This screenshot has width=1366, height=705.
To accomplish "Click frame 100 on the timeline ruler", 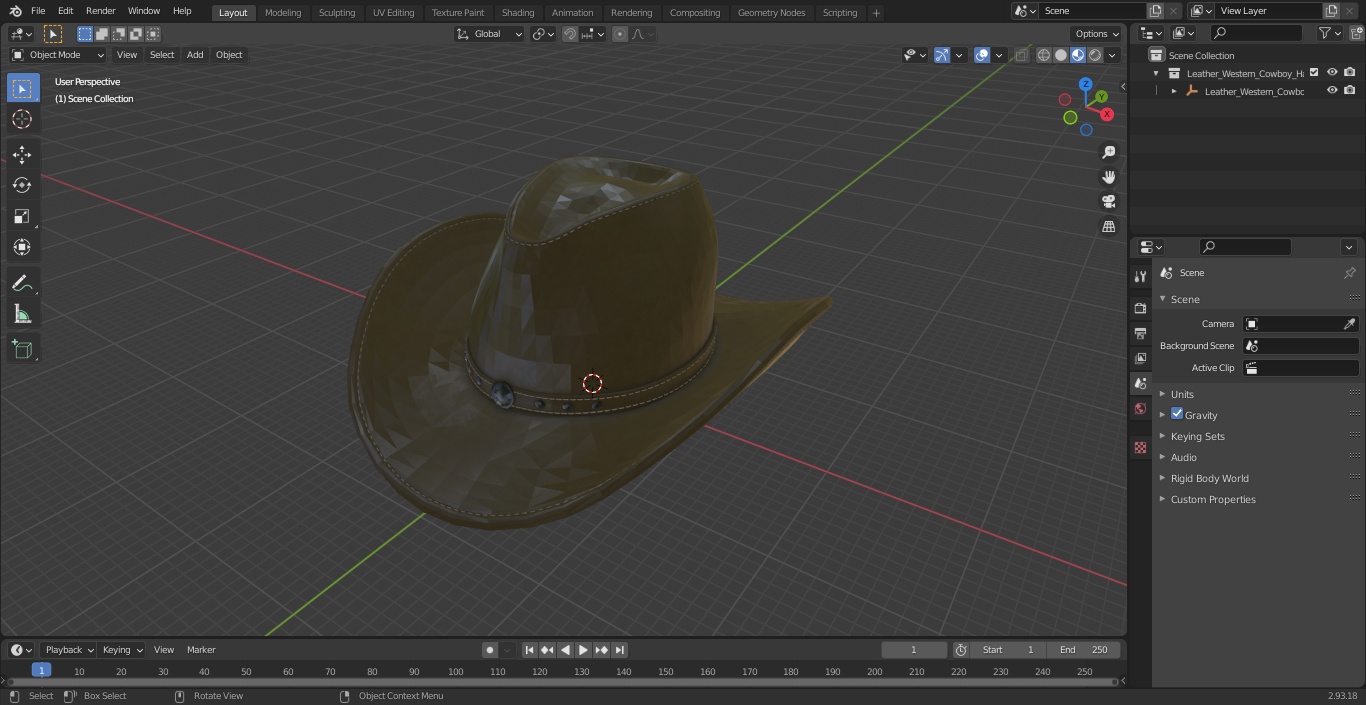I will (x=455, y=672).
